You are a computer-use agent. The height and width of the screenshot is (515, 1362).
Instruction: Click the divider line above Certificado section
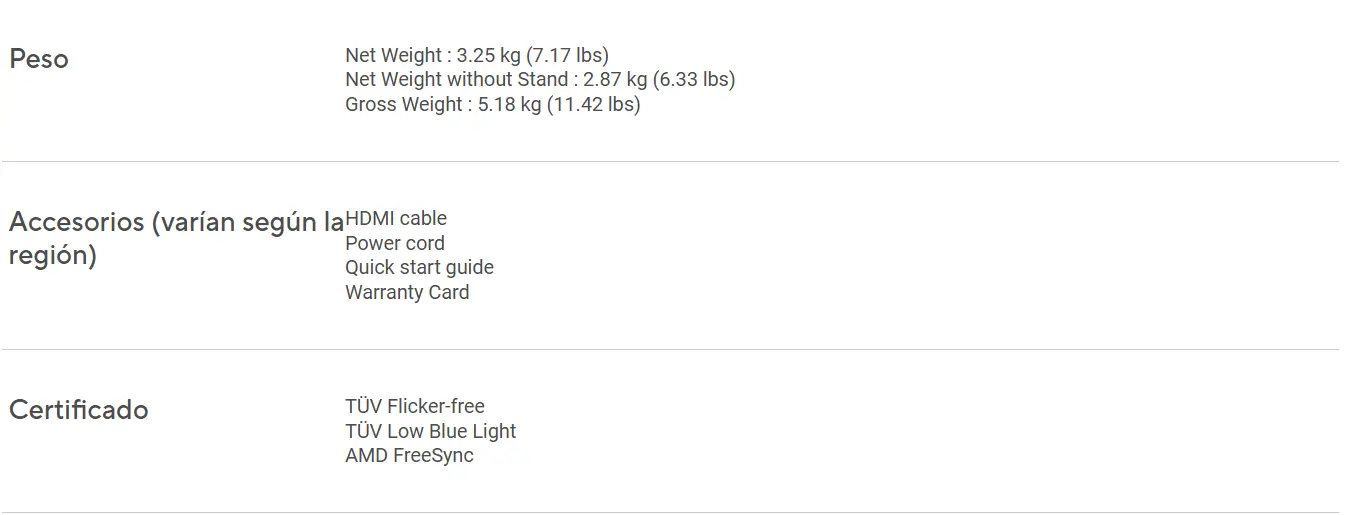pos(670,349)
